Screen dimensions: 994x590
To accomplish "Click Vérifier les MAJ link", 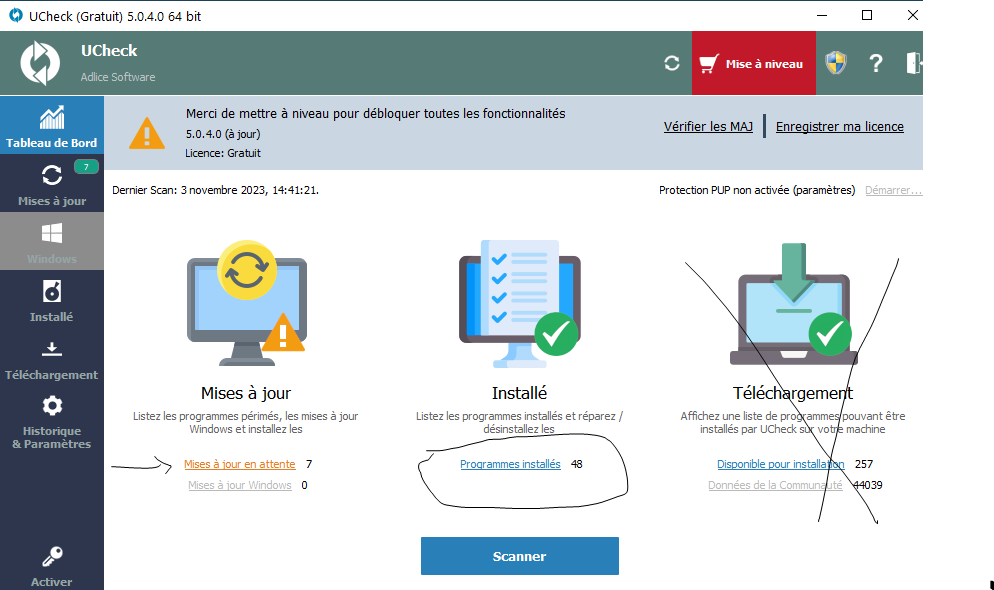I will [708, 126].
